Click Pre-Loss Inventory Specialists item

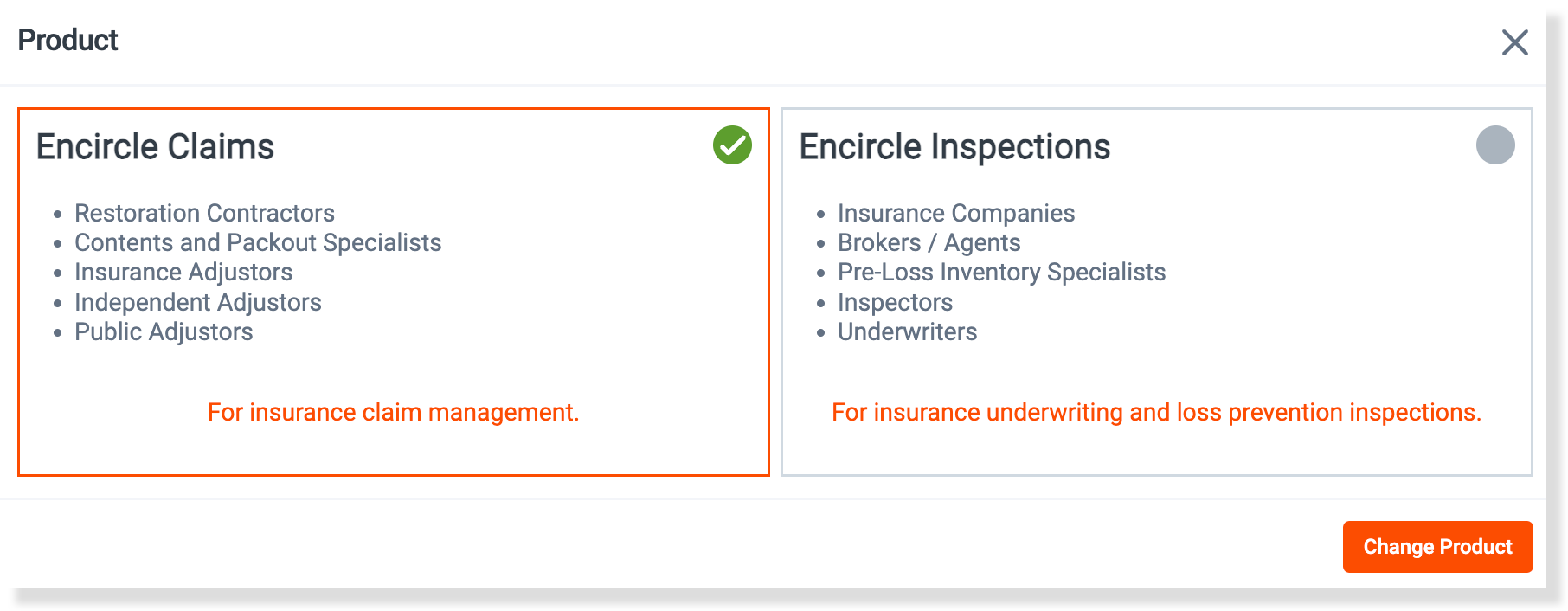[1001, 272]
